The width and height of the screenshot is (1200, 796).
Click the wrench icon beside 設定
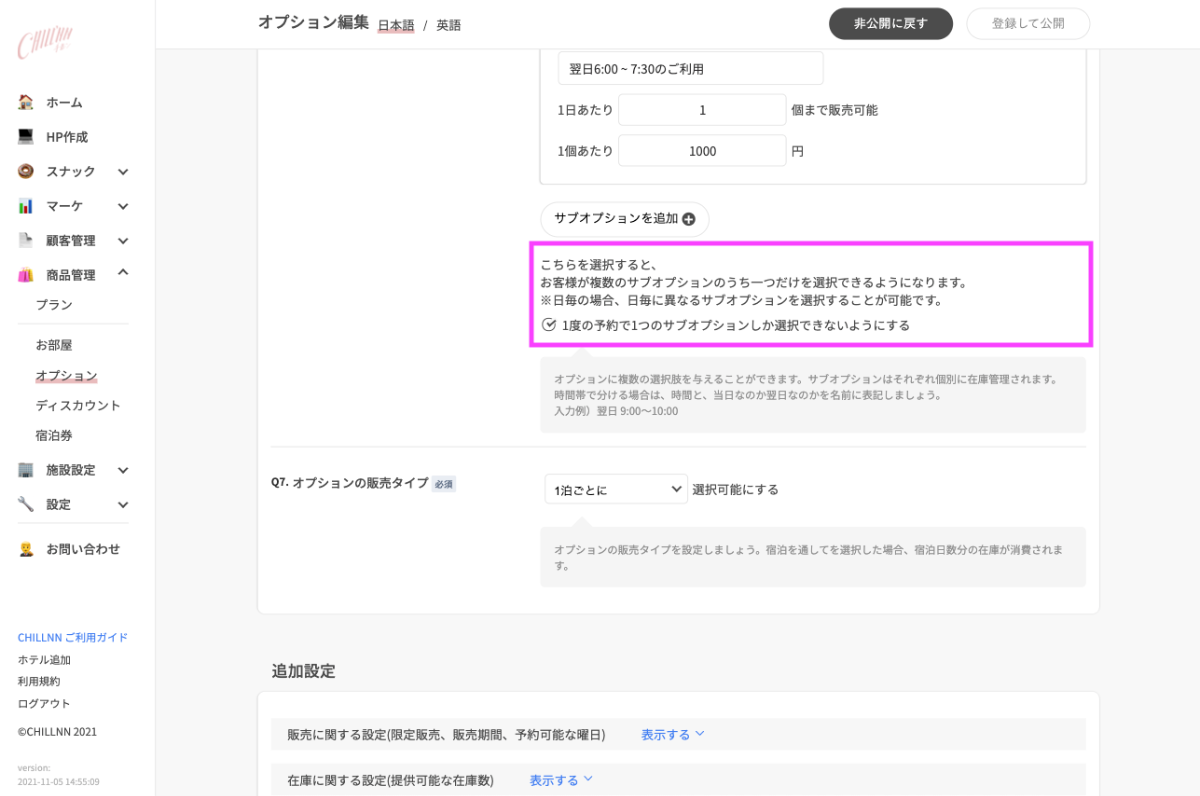point(26,504)
